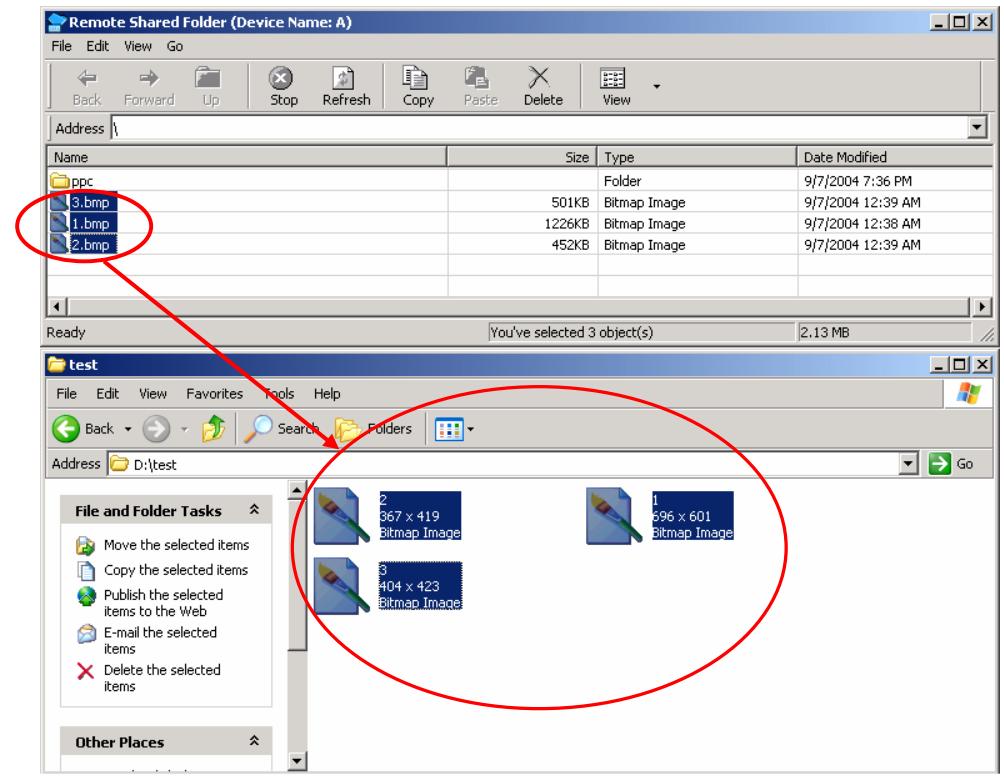1004x776 pixels.
Task: Click the View icon in Remote Shared Folder
Action: coord(615,87)
